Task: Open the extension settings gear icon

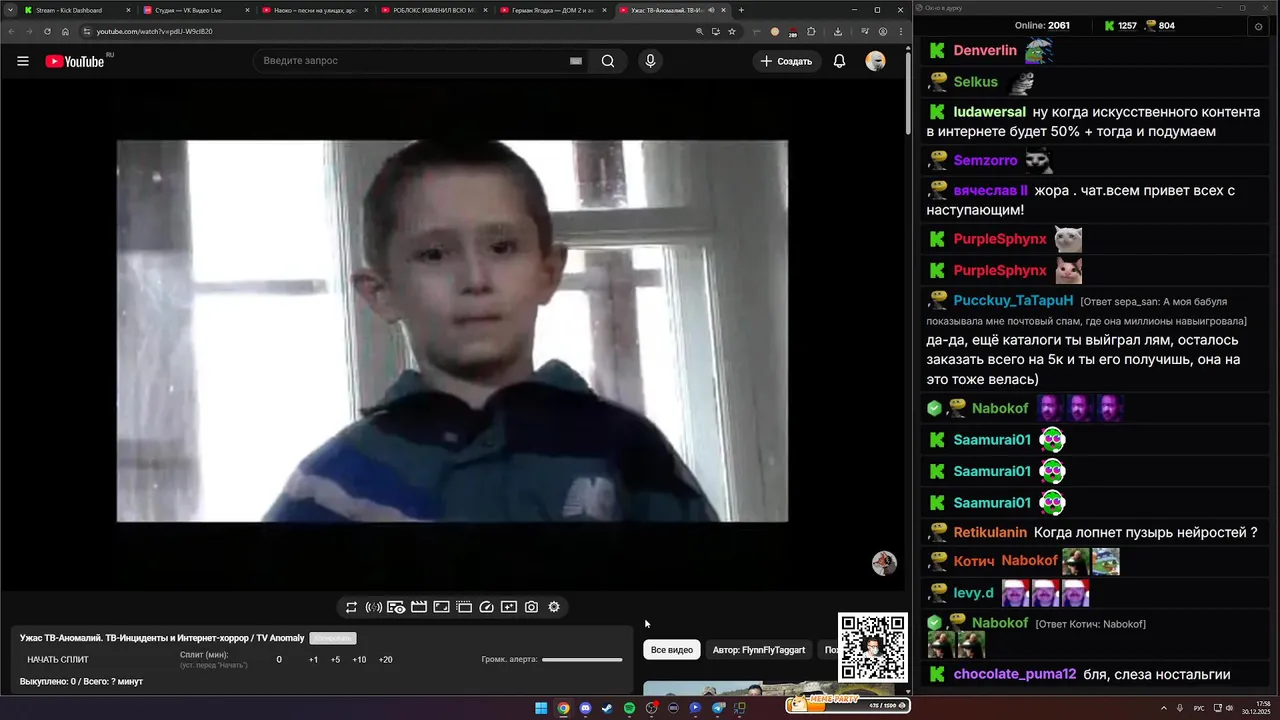Action: (554, 607)
